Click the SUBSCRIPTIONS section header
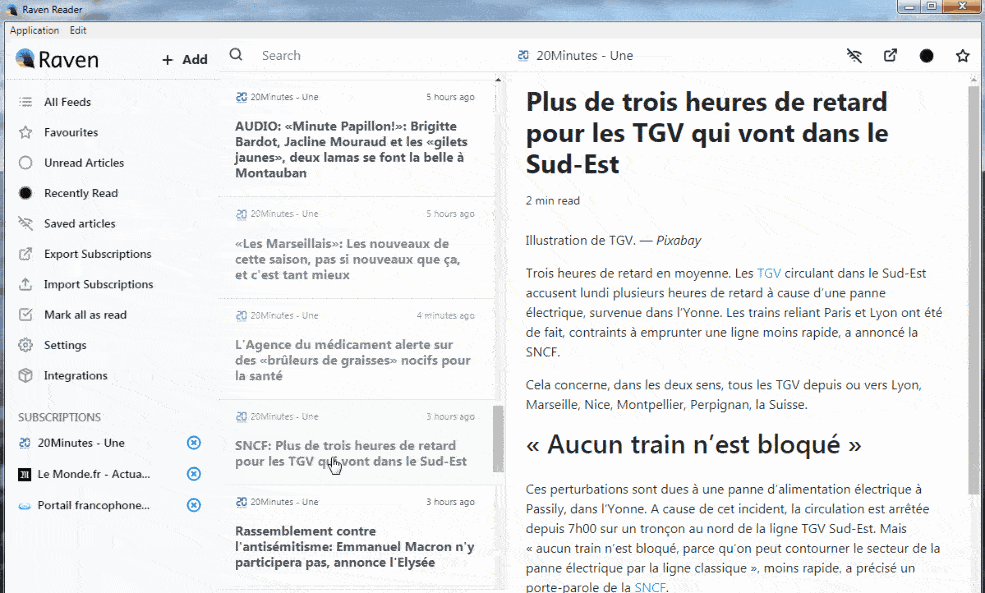Image resolution: width=985 pixels, height=593 pixels. click(x=59, y=417)
